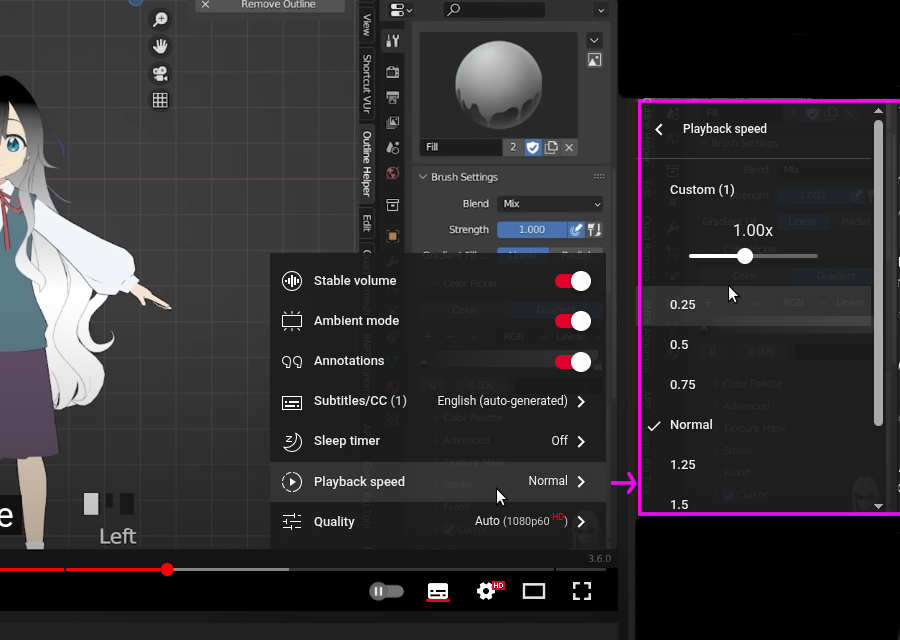The height and width of the screenshot is (640, 900).
Task: Click the properties search field
Action: (x=494, y=9)
